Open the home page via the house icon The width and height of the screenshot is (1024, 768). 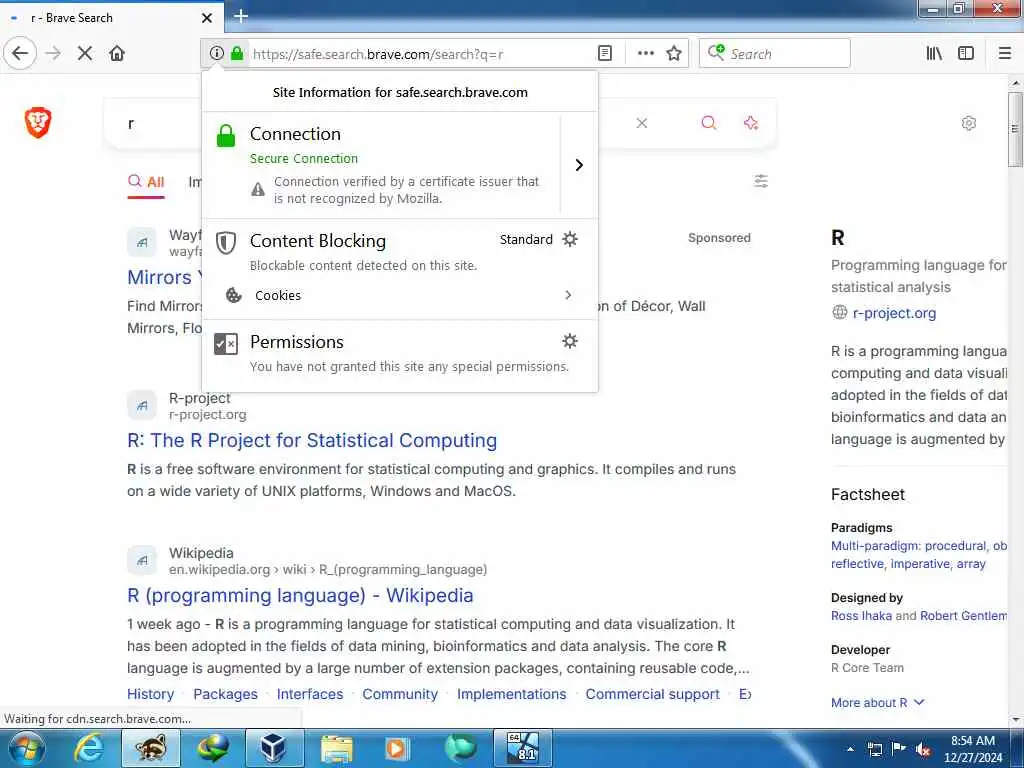(117, 54)
